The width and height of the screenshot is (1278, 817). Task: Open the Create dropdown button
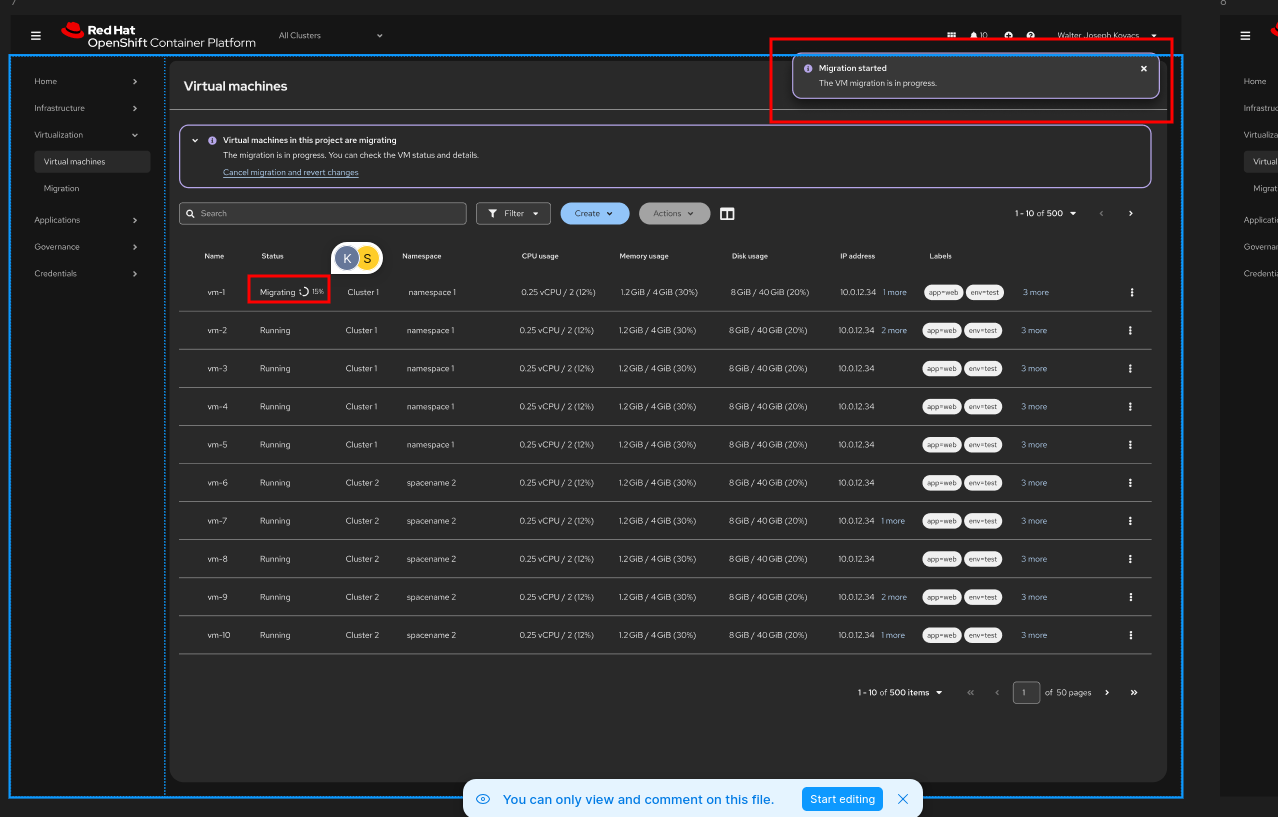[x=594, y=214]
